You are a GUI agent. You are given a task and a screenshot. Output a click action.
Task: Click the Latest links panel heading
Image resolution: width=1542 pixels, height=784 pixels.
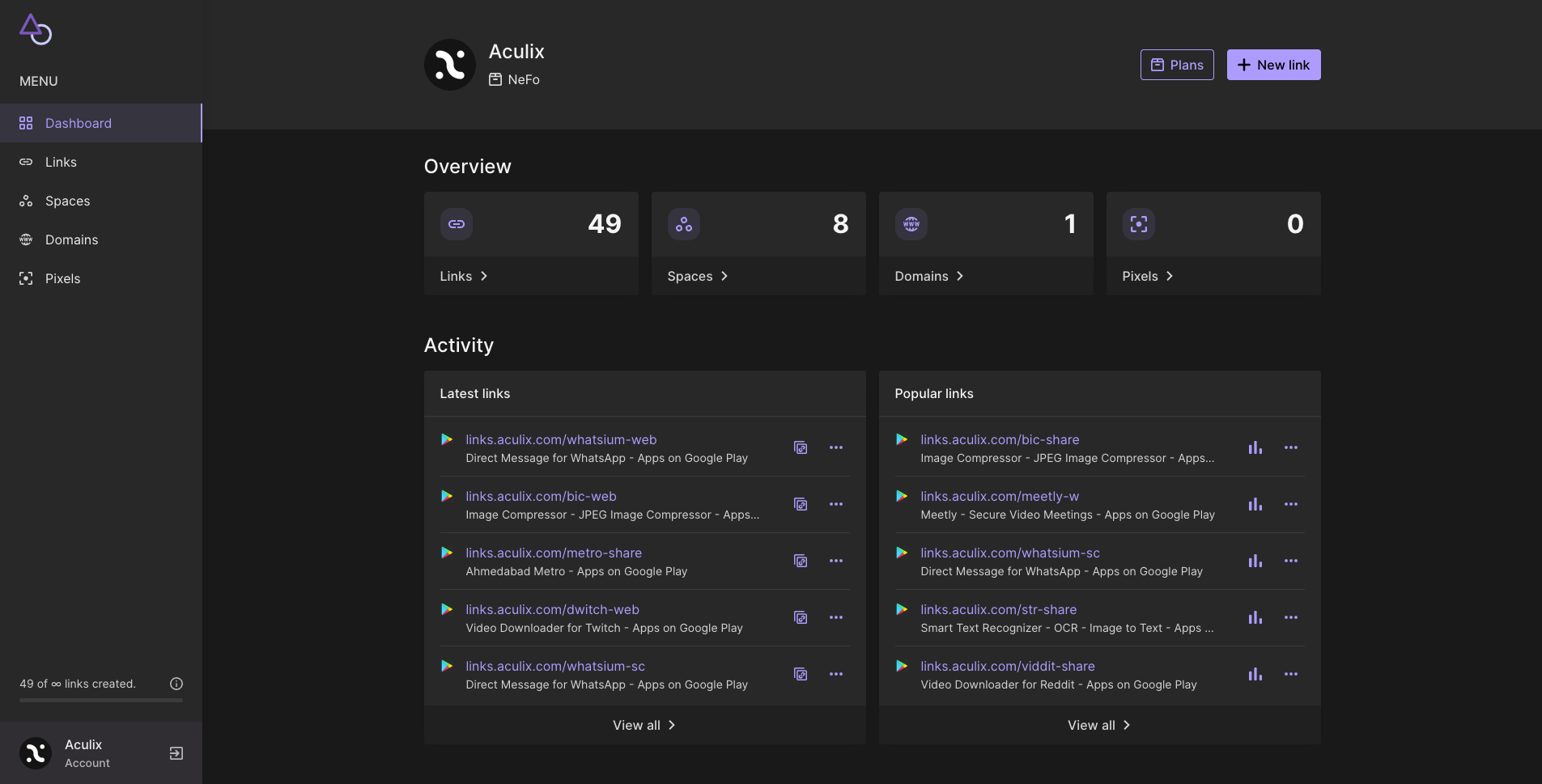click(475, 393)
